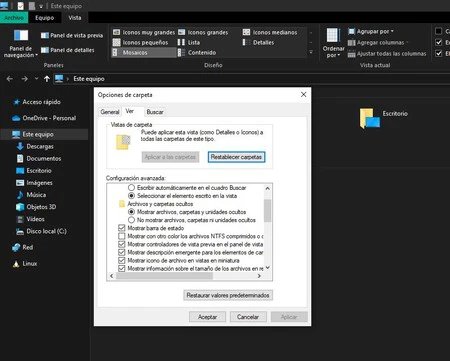The height and width of the screenshot is (361, 450).
Task: Click the vertical scrollbar down arrow
Action: click(268, 268)
